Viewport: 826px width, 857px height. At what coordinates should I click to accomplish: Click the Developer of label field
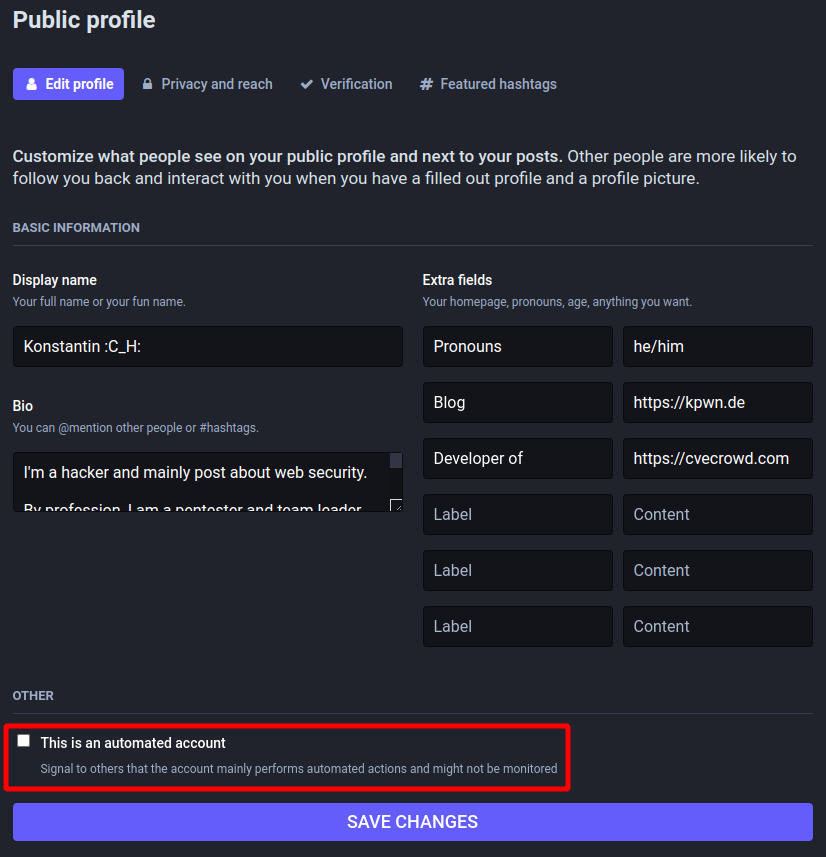[517, 458]
